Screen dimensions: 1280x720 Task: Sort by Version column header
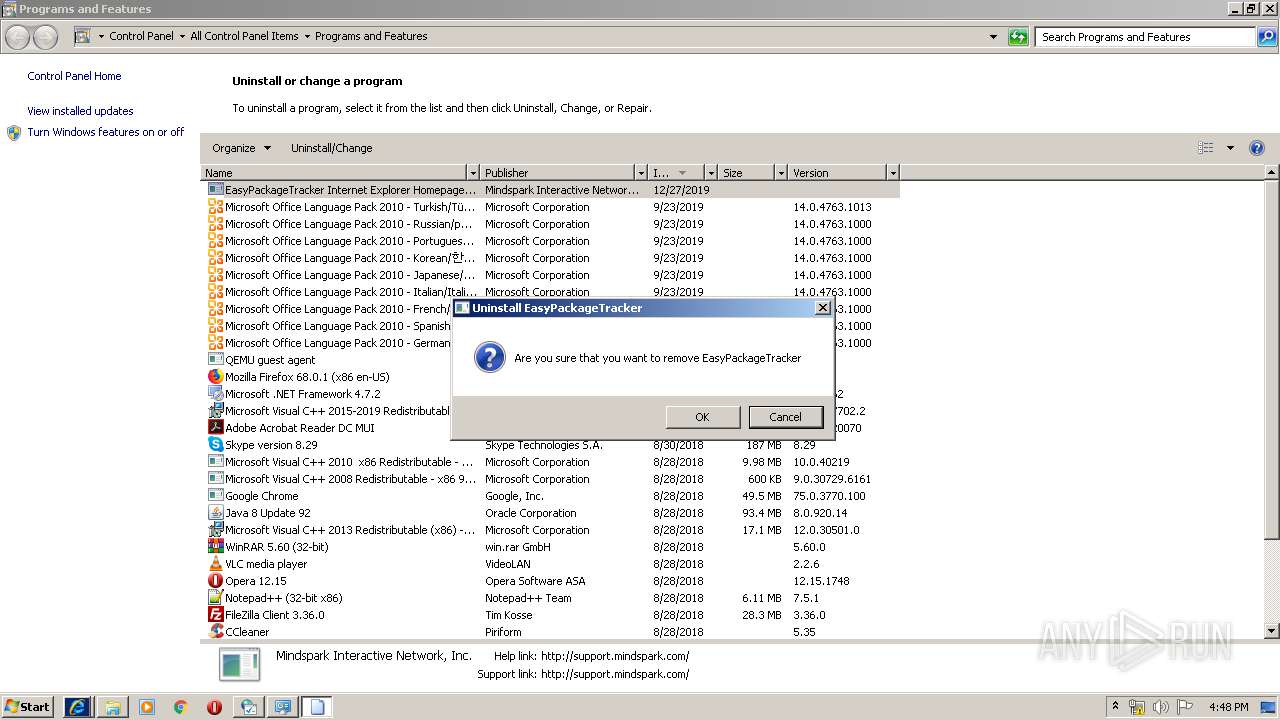[837, 173]
